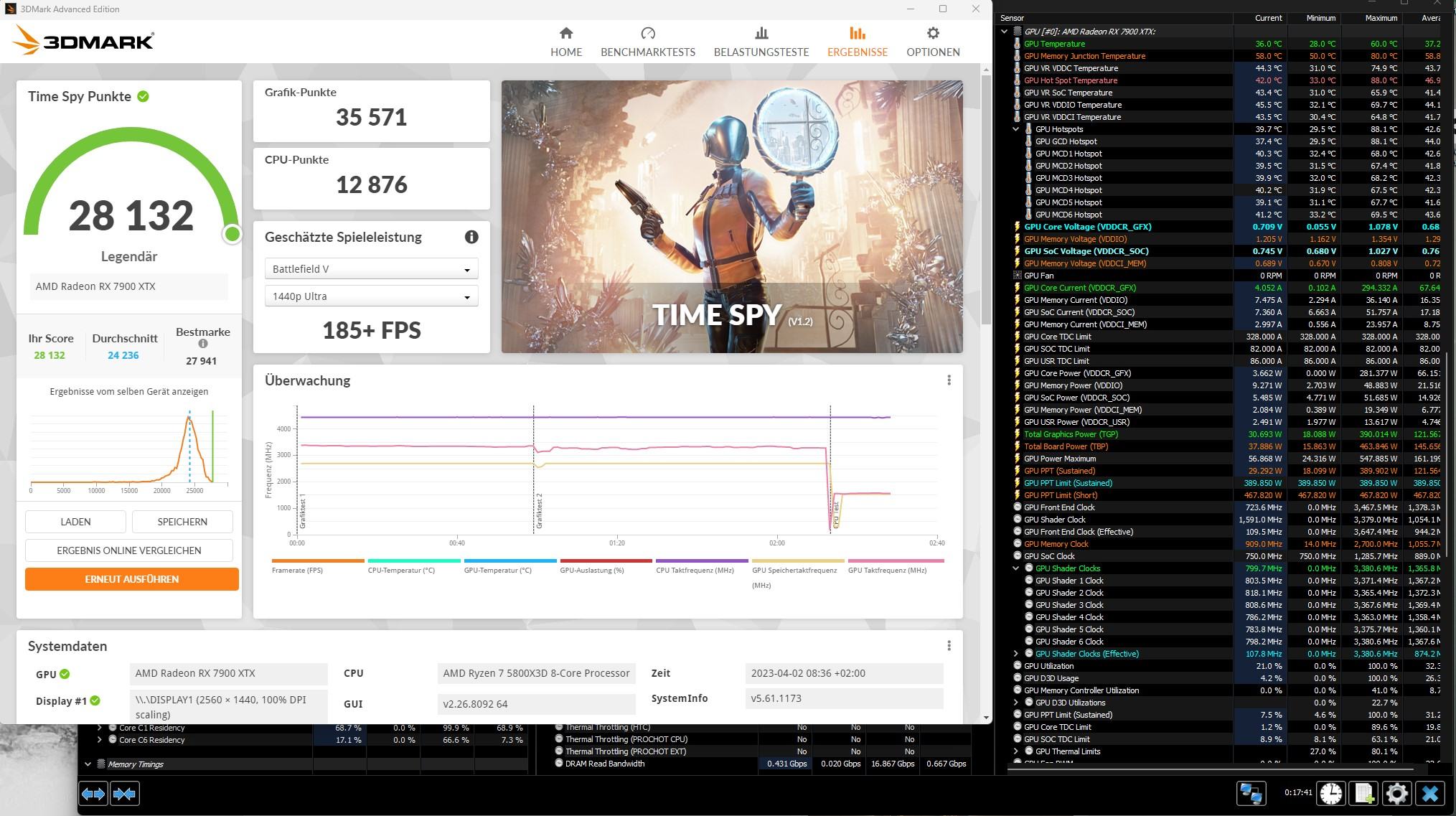
Task: Open the Überwachung three-dot options menu
Action: click(x=949, y=380)
